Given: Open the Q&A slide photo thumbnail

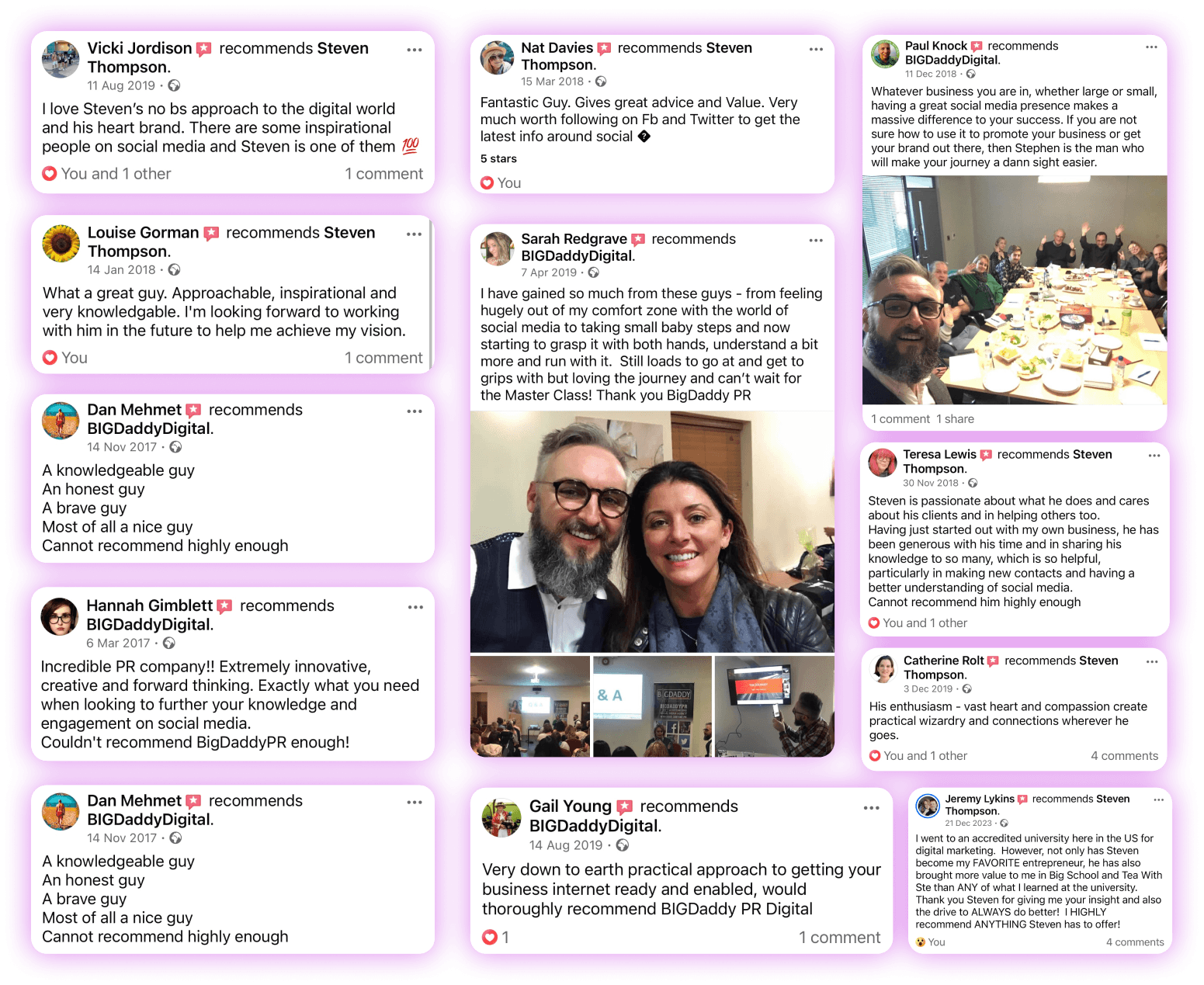Looking at the screenshot, I should pyautogui.click(x=652, y=706).
